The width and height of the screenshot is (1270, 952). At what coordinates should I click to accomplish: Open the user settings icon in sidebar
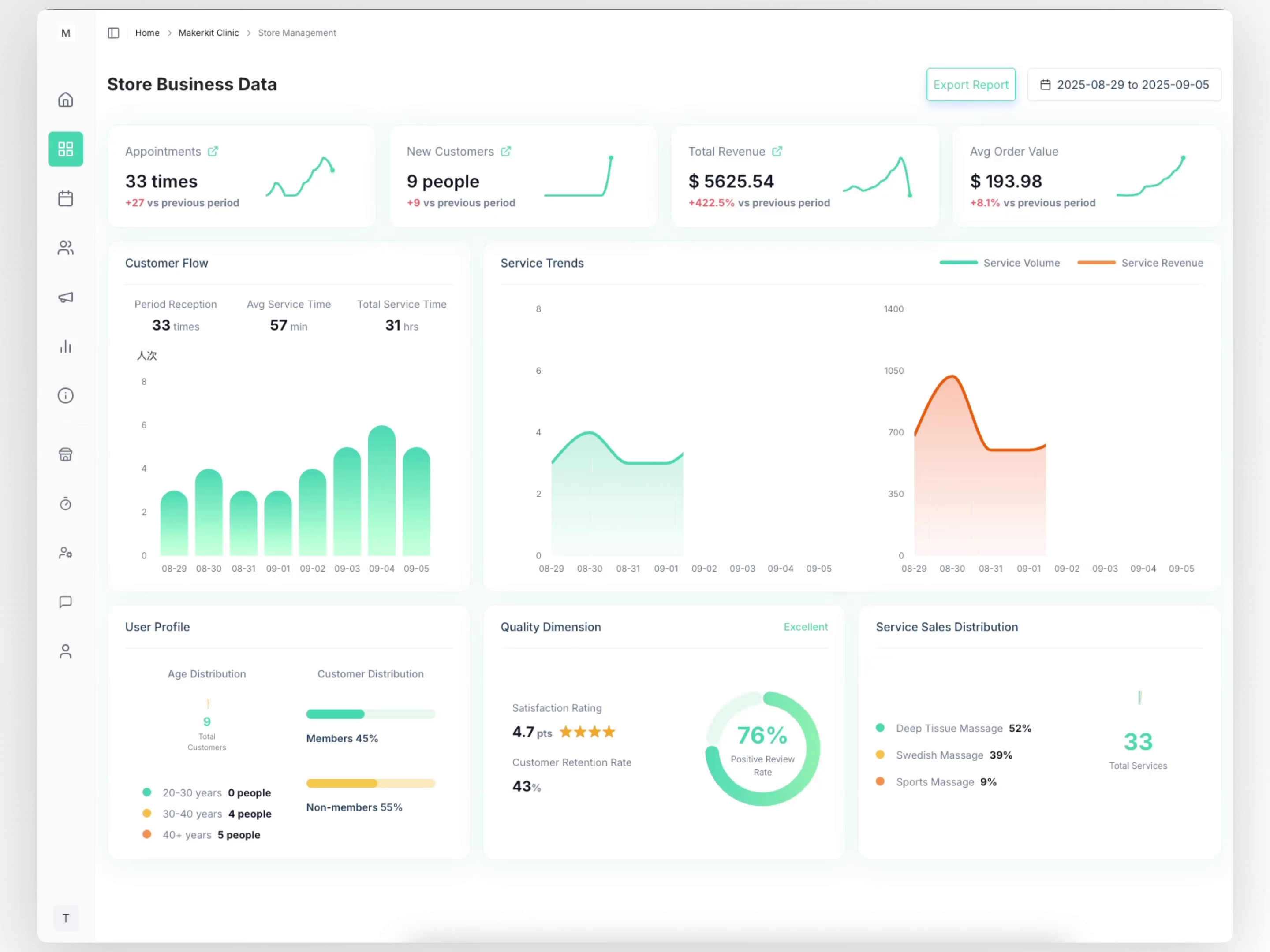point(65,553)
